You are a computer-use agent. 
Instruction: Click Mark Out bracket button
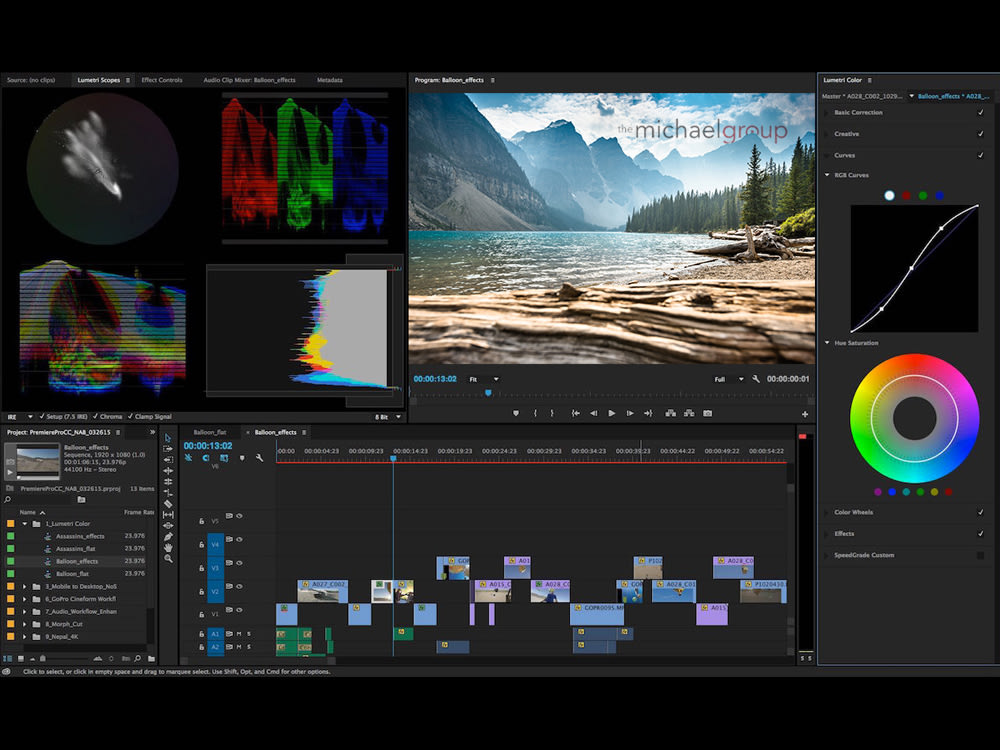(x=552, y=413)
